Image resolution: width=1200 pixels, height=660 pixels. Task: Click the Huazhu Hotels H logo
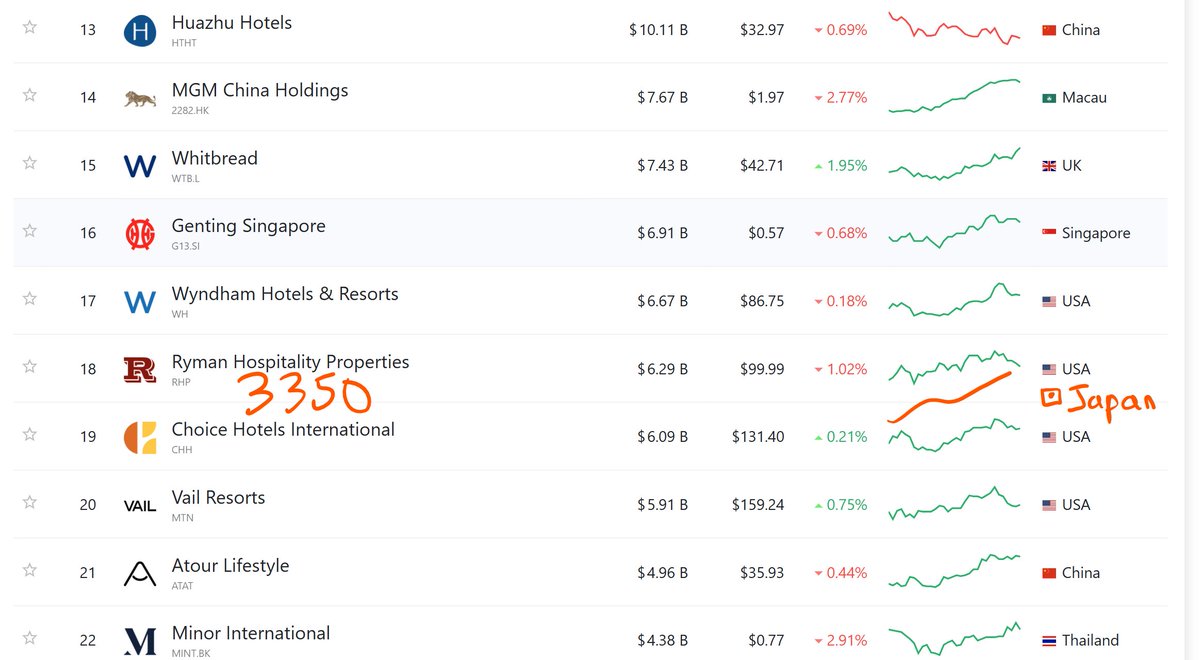point(140,31)
